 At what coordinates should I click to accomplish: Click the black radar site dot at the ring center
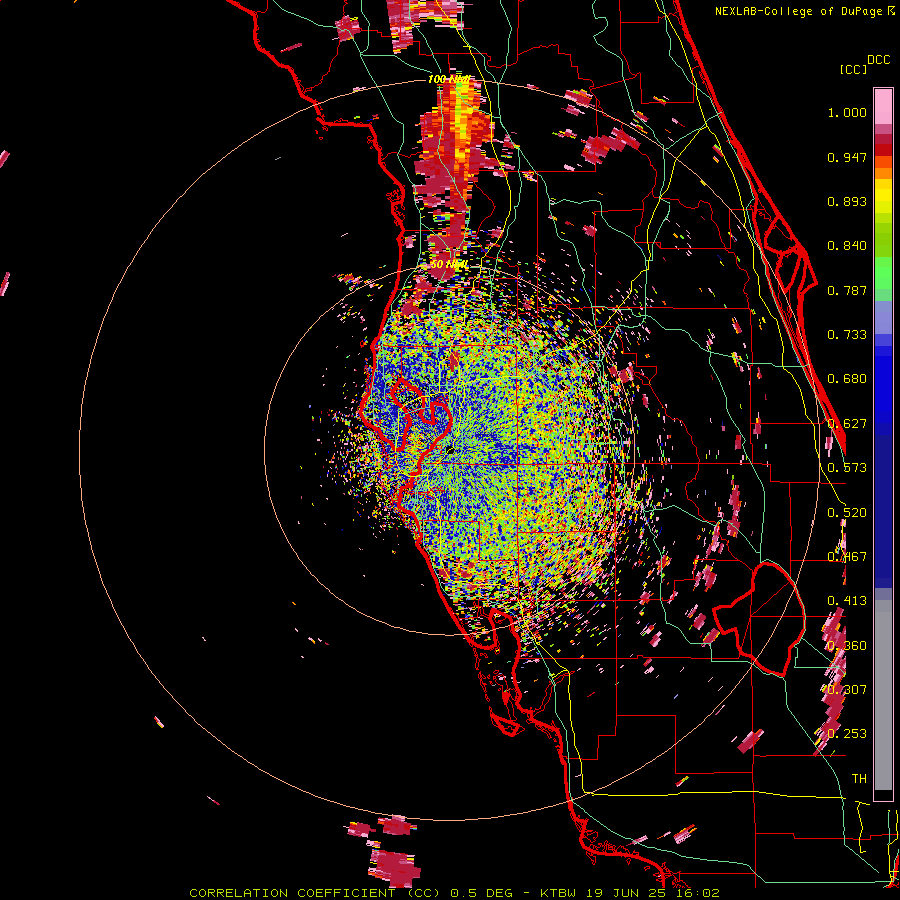click(451, 451)
